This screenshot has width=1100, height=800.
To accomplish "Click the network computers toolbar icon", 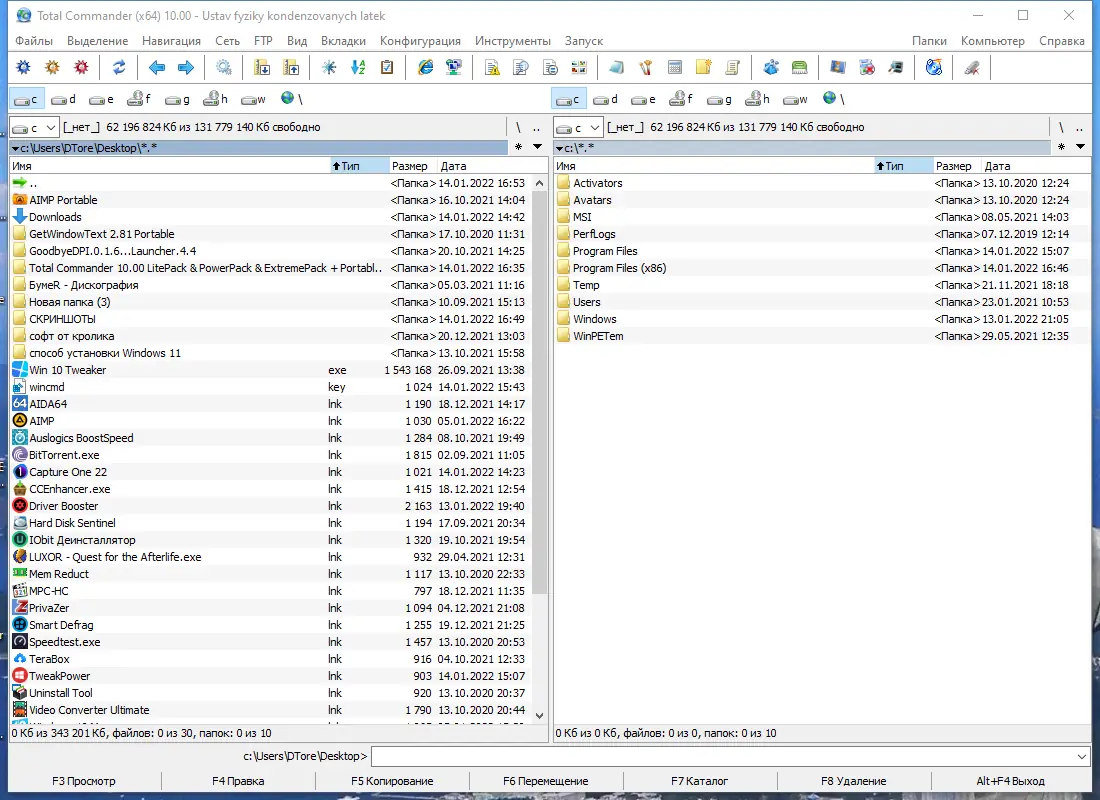I will pyautogui.click(x=454, y=67).
